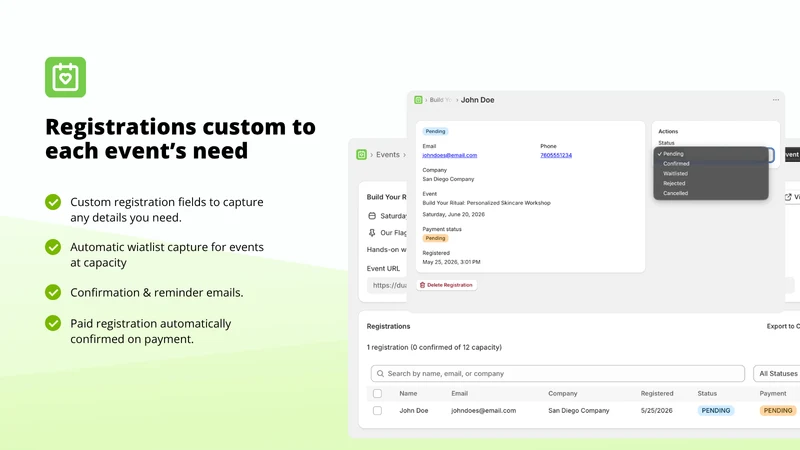This screenshot has height=450, width=800.
Task: Click the green app icon beside John Doe breadcrumb
Action: click(418, 100)
